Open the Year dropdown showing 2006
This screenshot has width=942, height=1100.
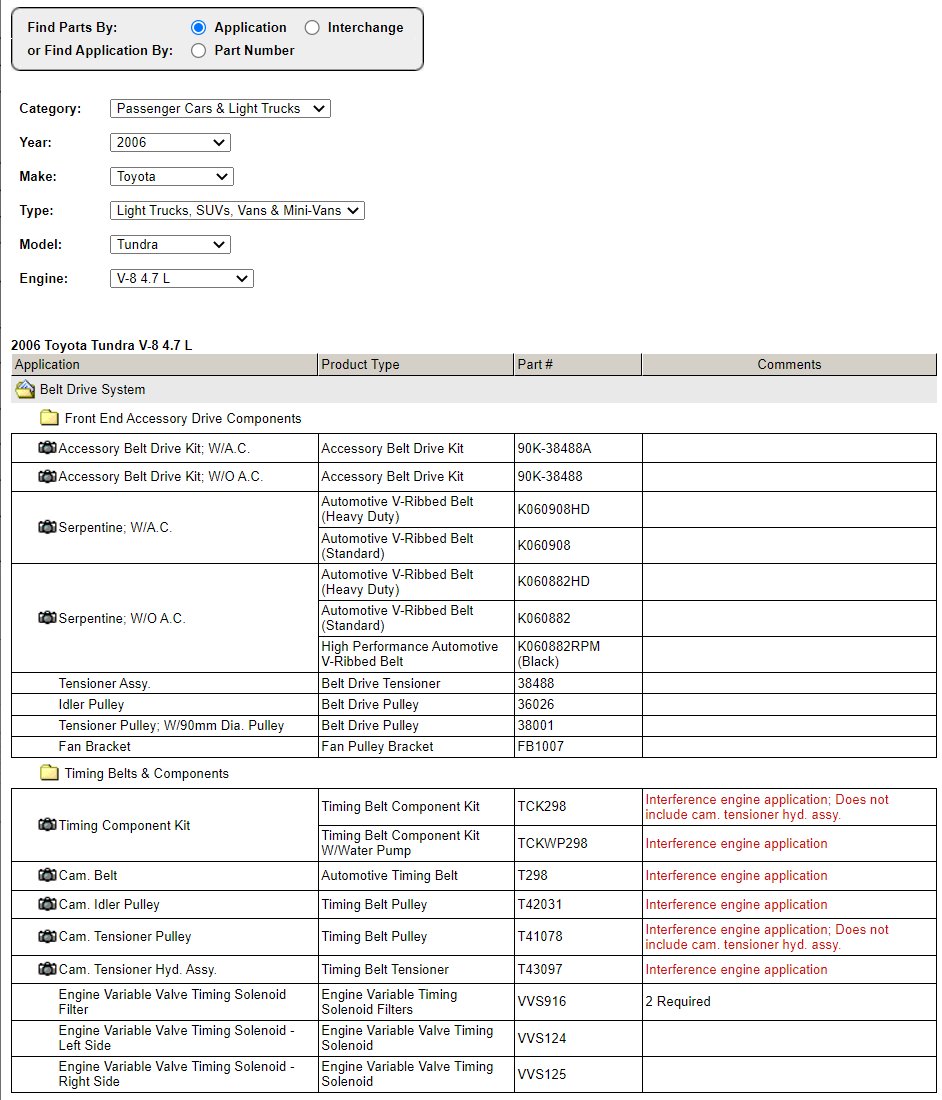[170, 142]
